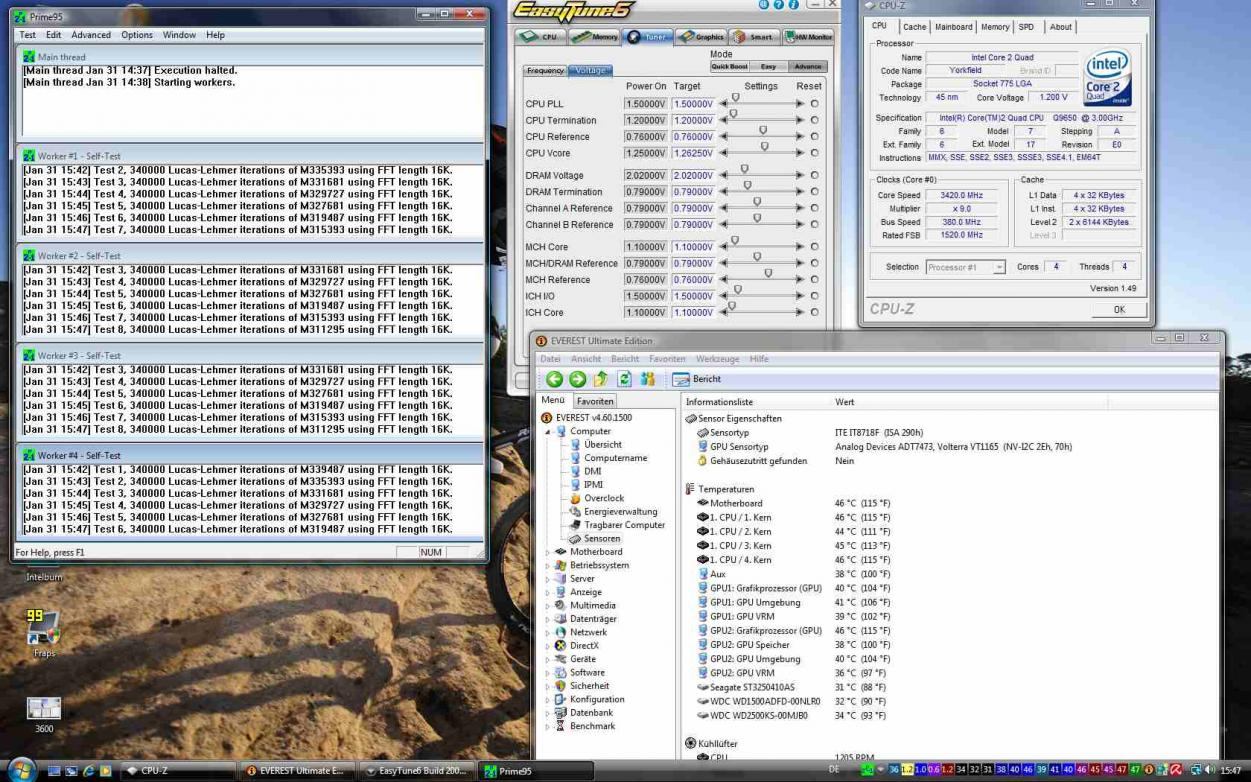Expand the Server tree node
The height and width of the screenshot is (782, 1251).
tap(548, 579)
